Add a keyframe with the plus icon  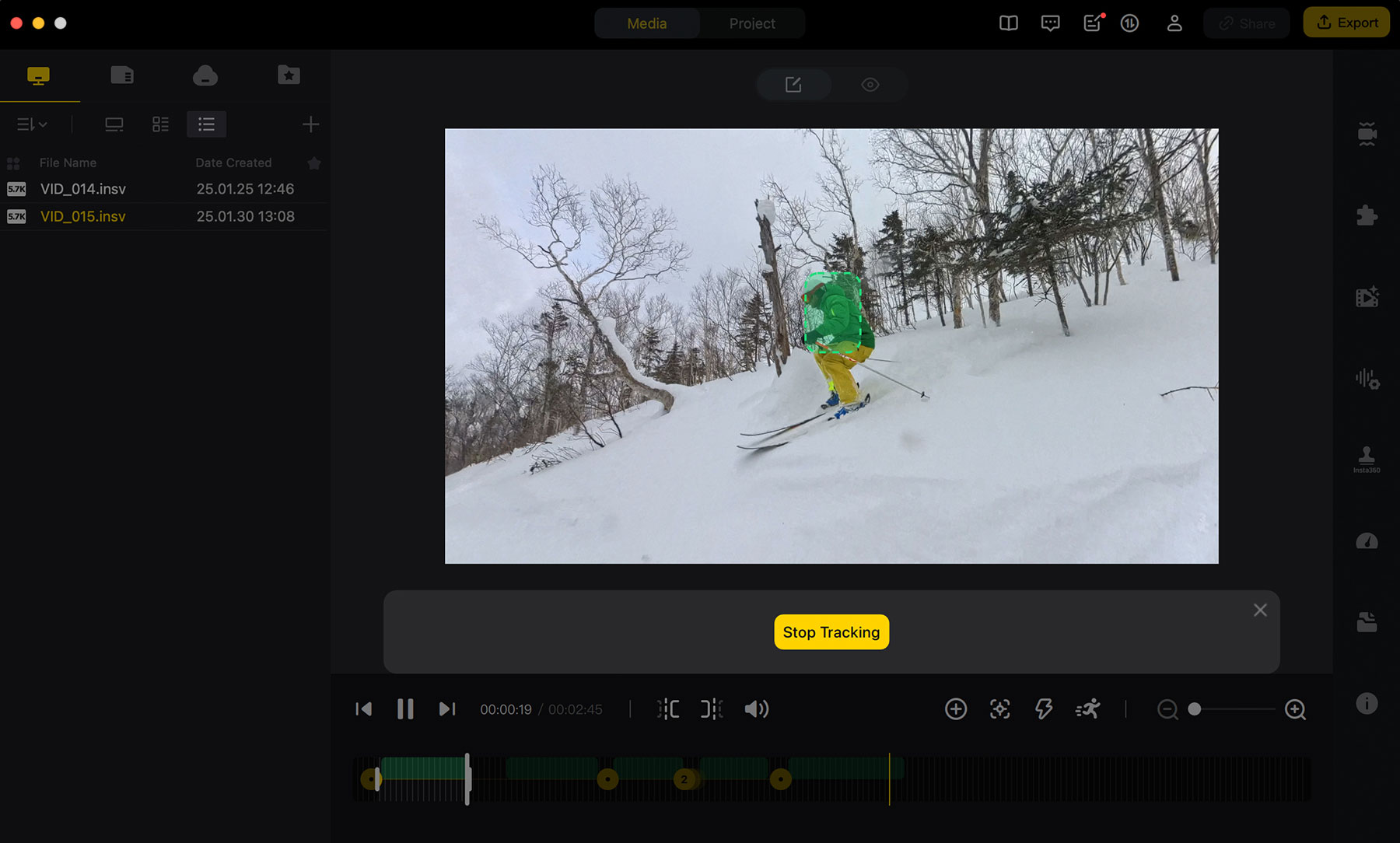957,709
